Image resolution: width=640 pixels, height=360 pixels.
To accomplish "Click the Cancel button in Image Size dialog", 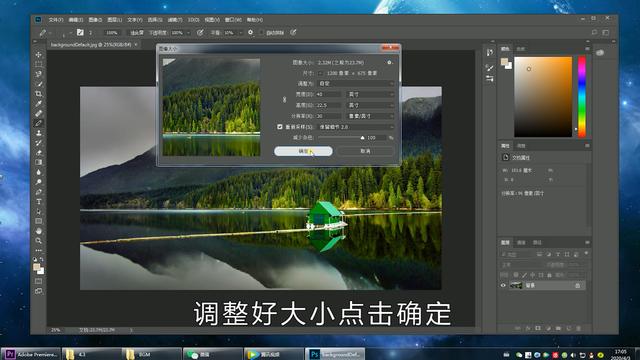I will 366,151.
